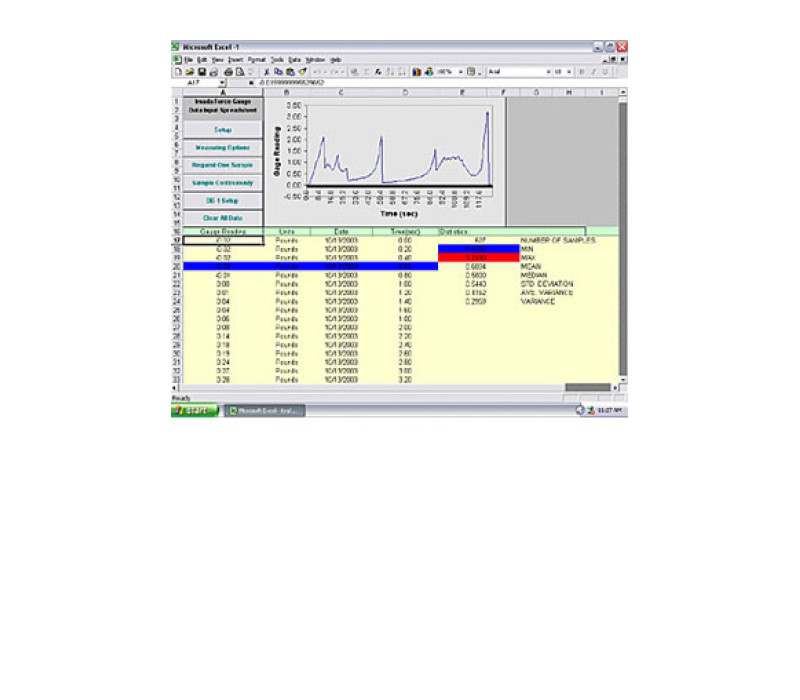The image size is (800, 700).
Task: Click the Insert Function fx icon
Action: pos(378,72)
